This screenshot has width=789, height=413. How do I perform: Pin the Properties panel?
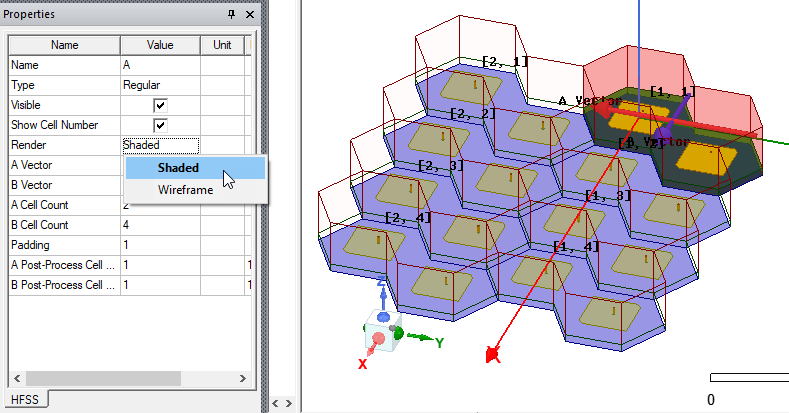[231, 14]
